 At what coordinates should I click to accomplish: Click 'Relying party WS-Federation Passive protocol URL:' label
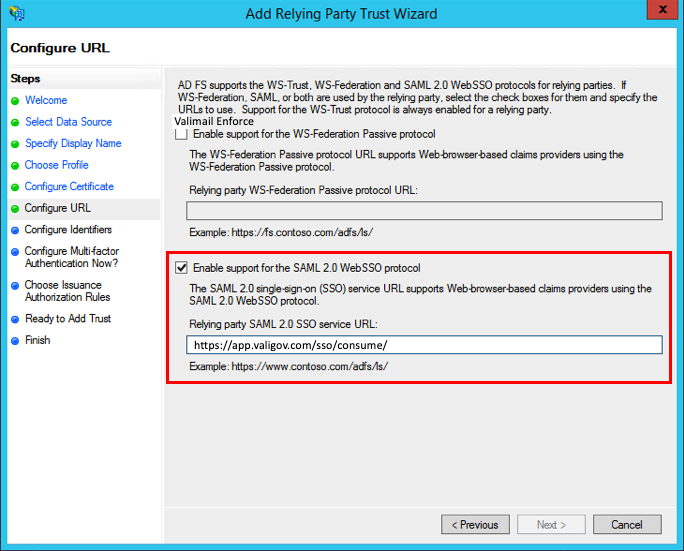[x=303, y=190]
